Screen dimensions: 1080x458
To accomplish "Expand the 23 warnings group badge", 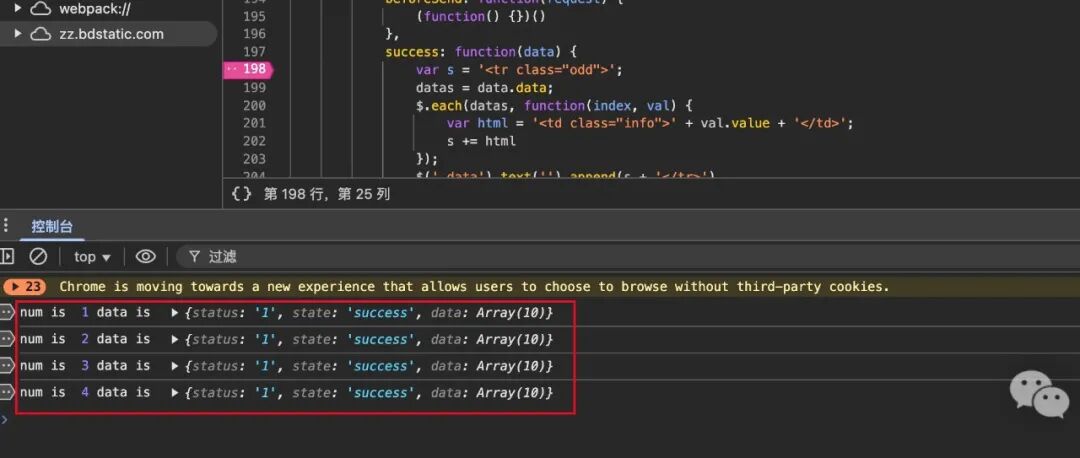I will click(x=24, y=287).
